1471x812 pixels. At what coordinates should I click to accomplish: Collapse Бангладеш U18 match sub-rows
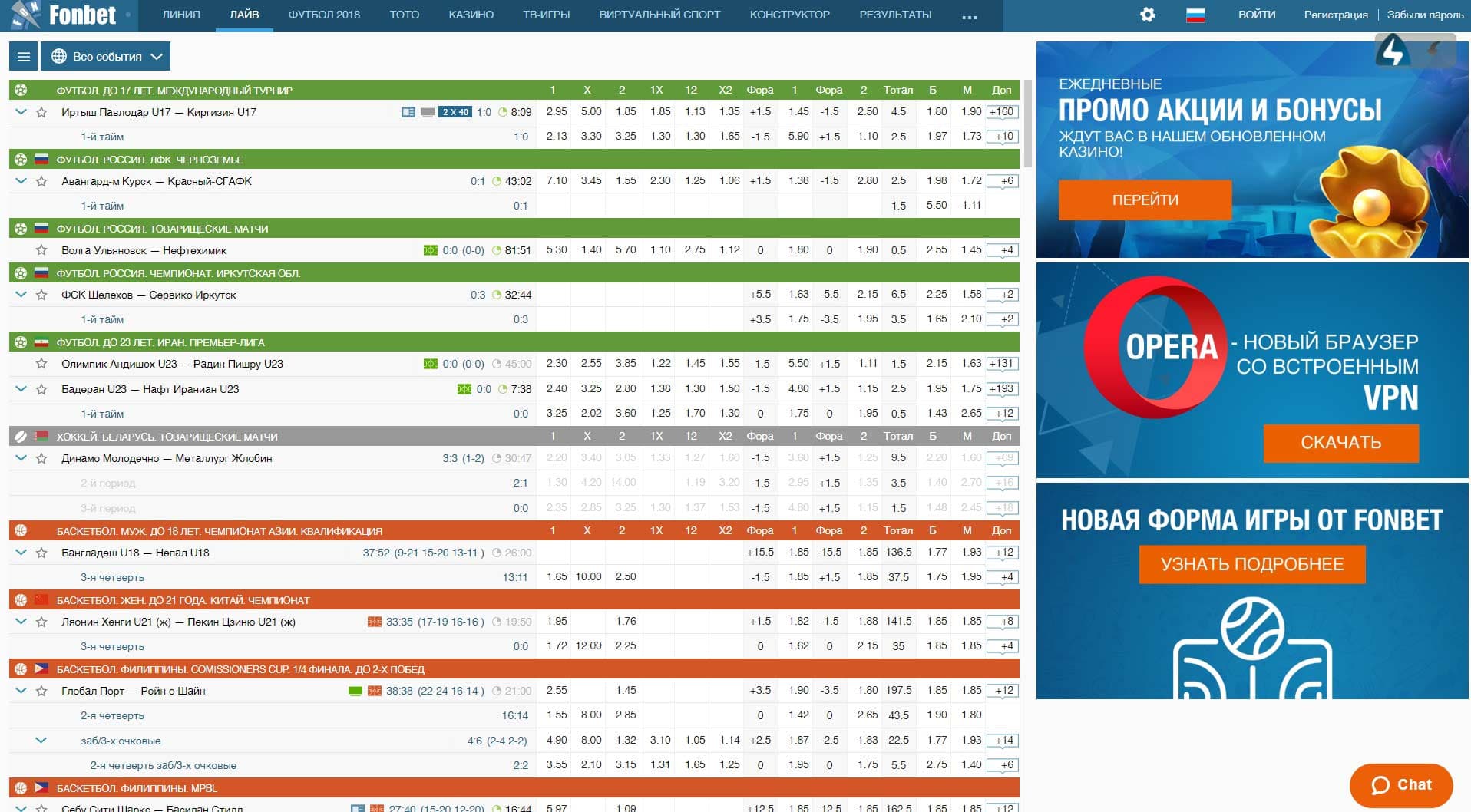tap(21, 553)
